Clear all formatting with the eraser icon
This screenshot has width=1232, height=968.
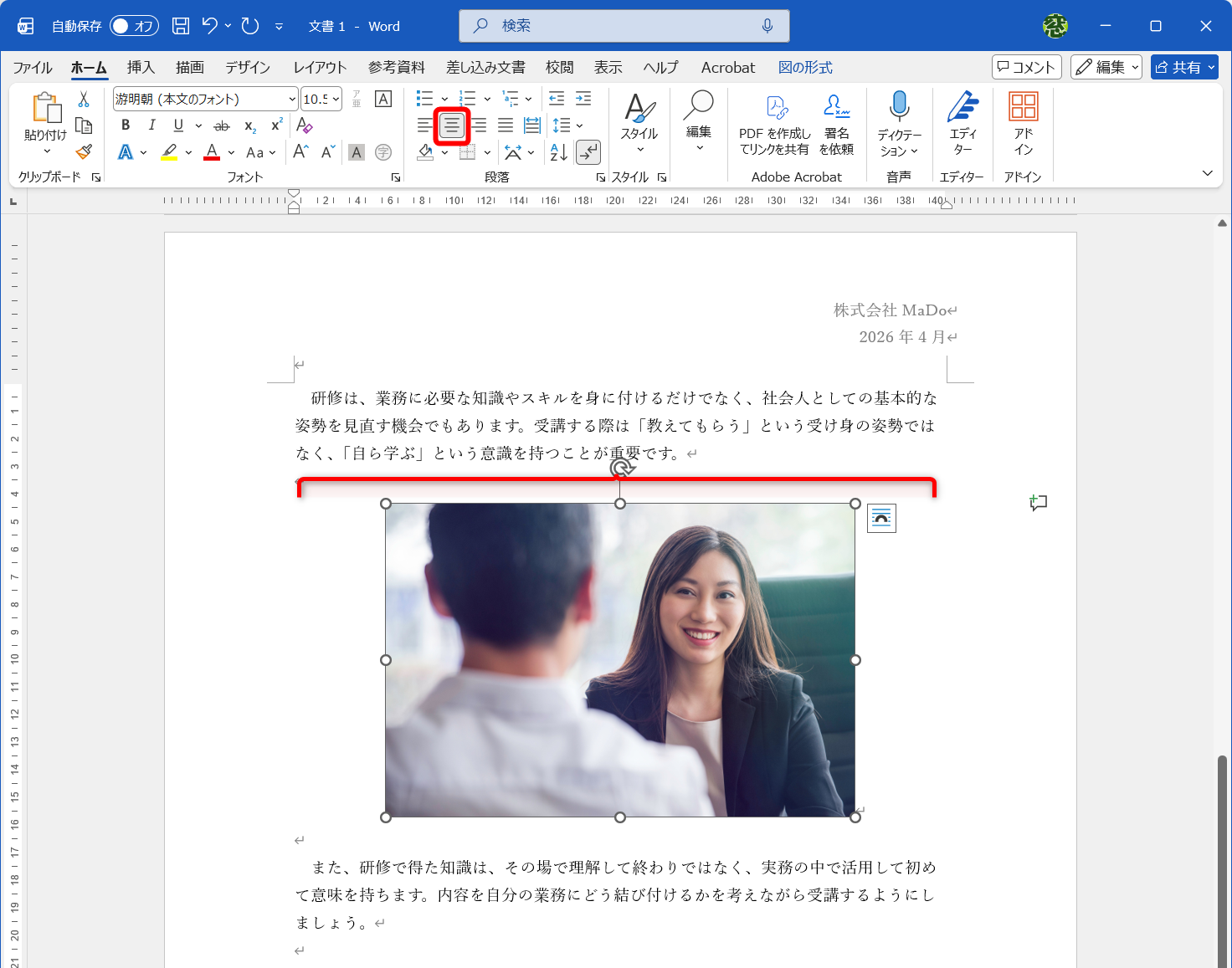(304, 125)
